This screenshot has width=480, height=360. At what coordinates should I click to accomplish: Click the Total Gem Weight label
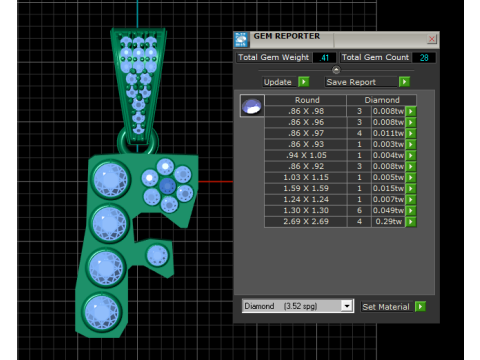273,57
